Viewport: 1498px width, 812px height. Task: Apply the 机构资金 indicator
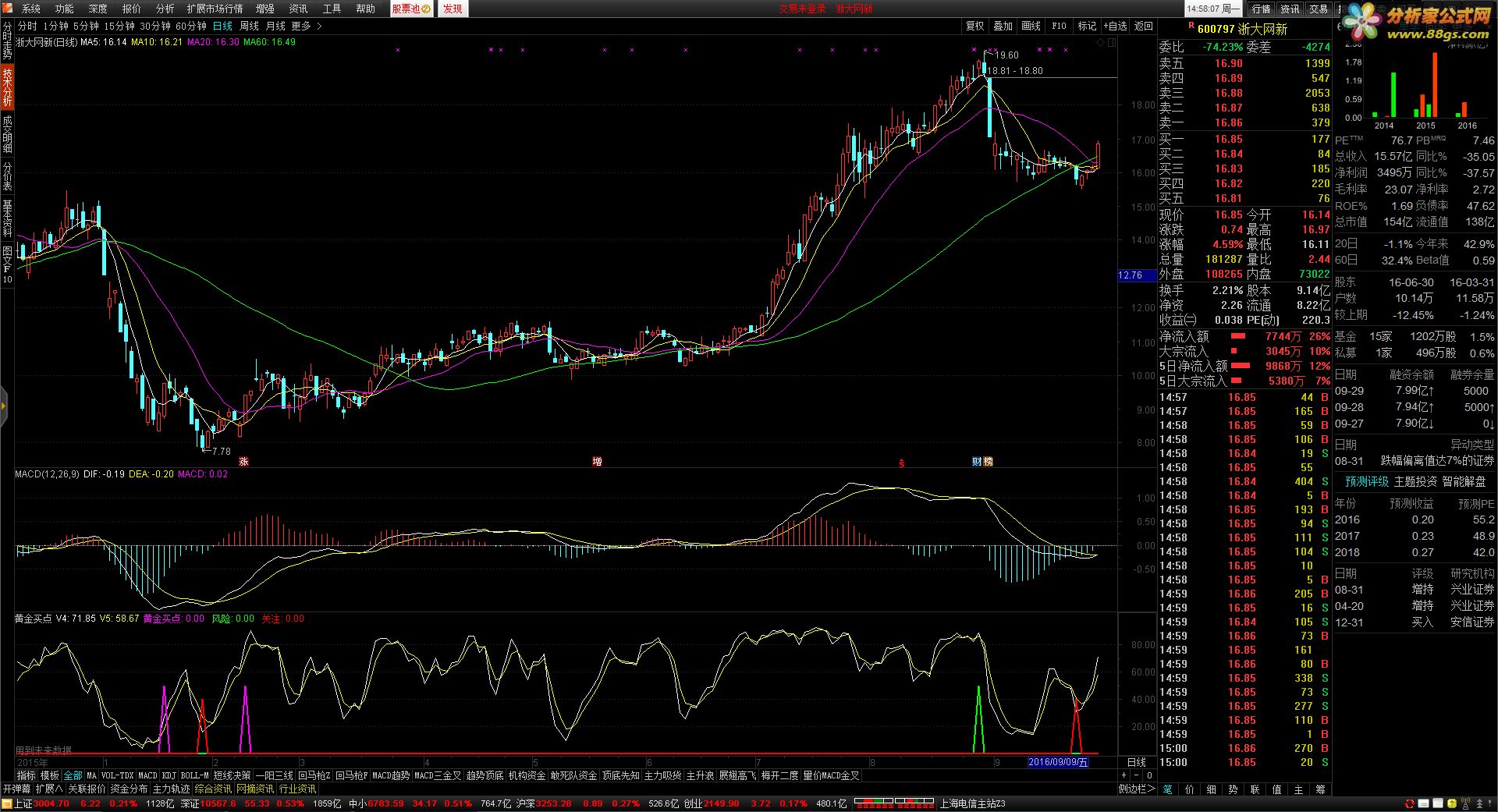click(527, 775)
